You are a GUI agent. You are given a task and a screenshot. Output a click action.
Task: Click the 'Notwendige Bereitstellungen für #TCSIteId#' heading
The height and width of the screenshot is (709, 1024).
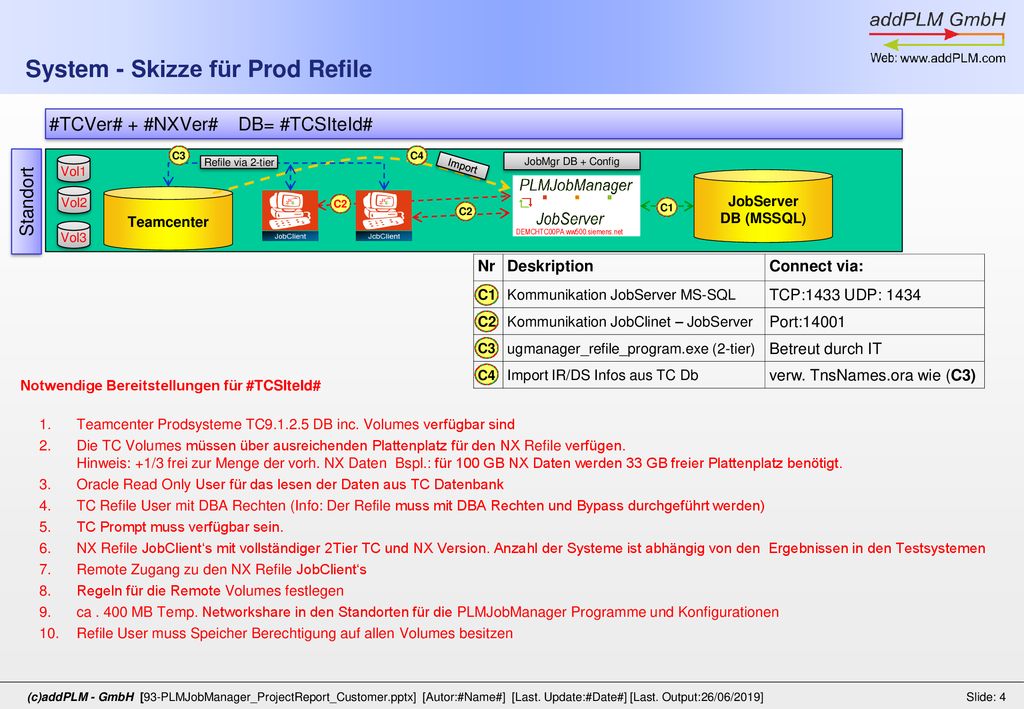point(170,385)
